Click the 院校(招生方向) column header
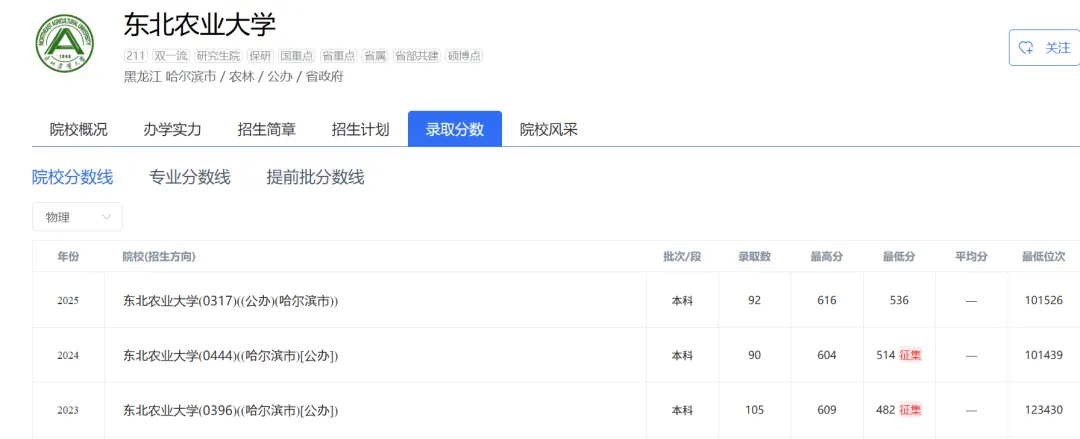This screenshot has width=1080, height=439. point(159,256)
